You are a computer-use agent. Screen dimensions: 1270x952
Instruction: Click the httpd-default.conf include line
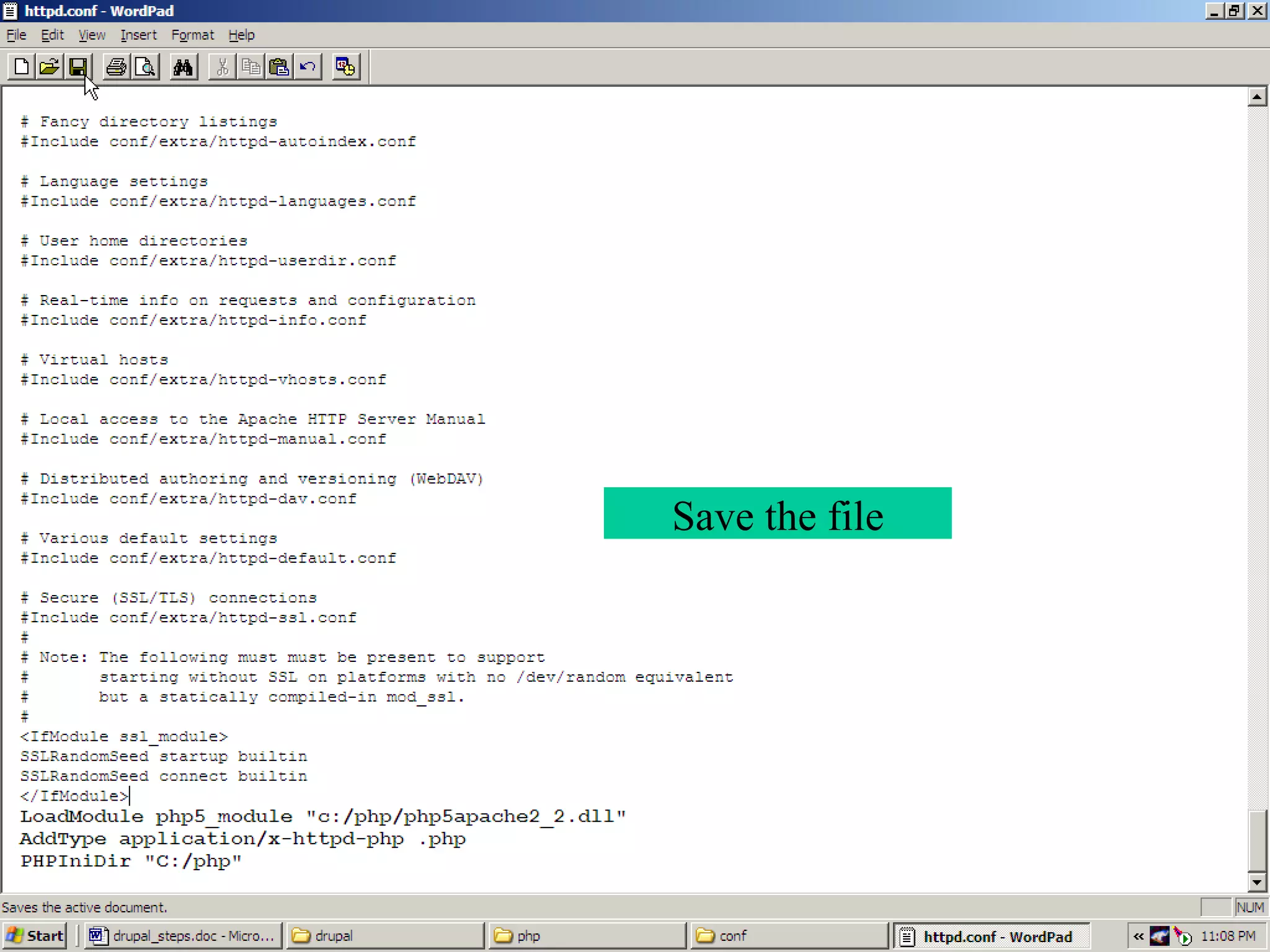tap(208, 558)
